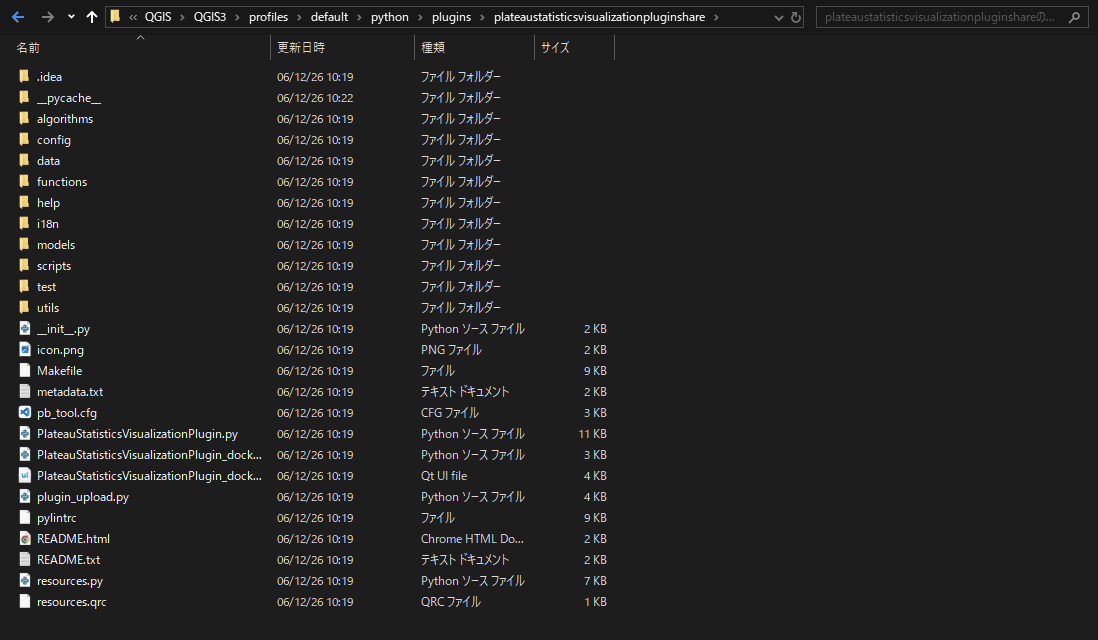
Task: Expand address bar history dropdown
Action: [780, 18]
